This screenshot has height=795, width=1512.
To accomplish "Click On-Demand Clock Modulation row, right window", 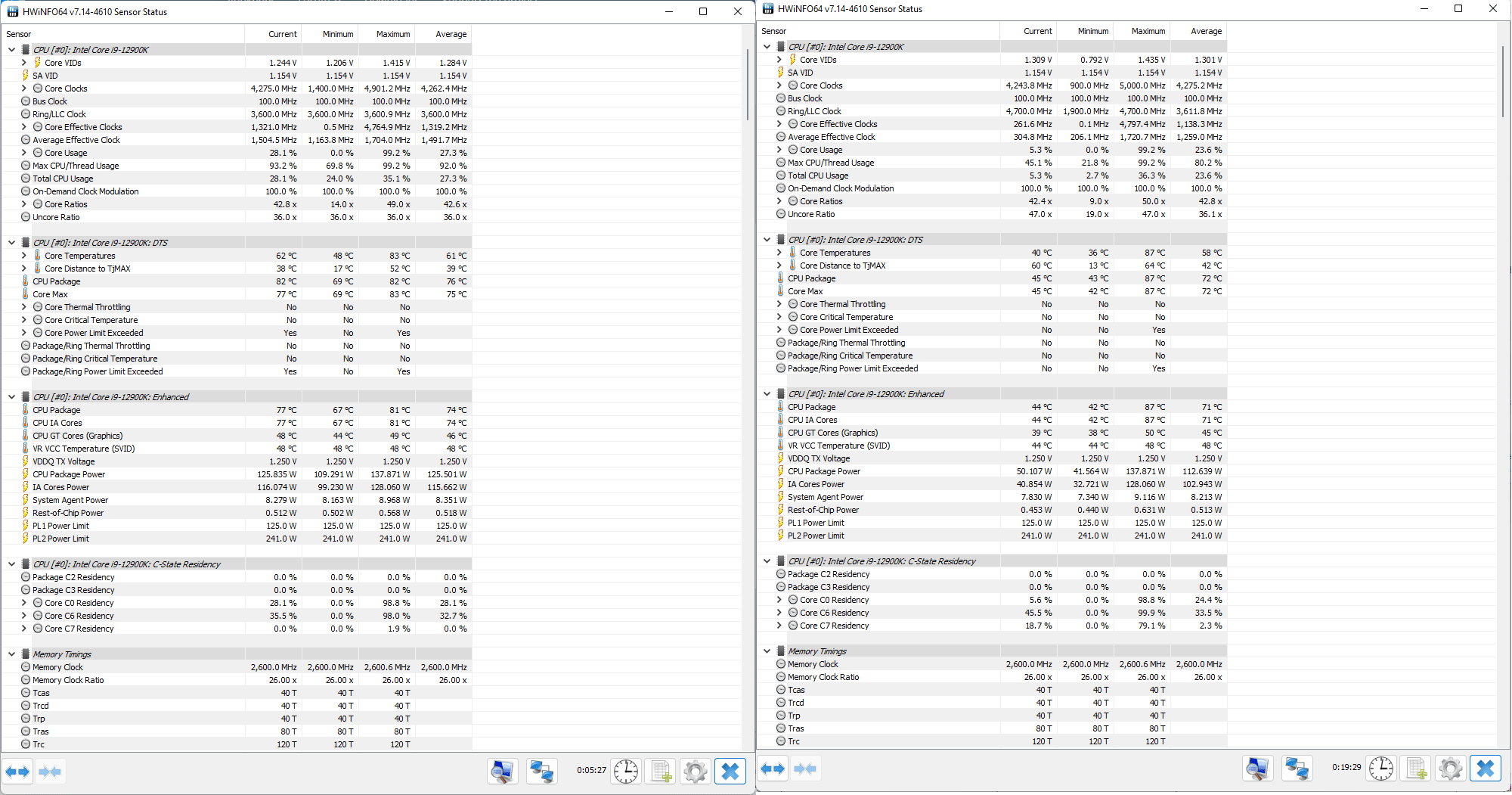I will coord(992,188).
